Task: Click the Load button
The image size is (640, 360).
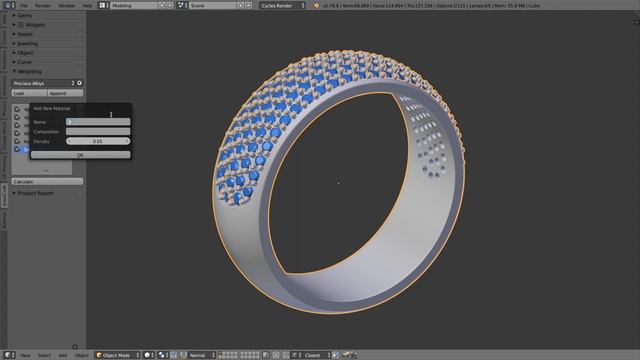Action: 29,93
